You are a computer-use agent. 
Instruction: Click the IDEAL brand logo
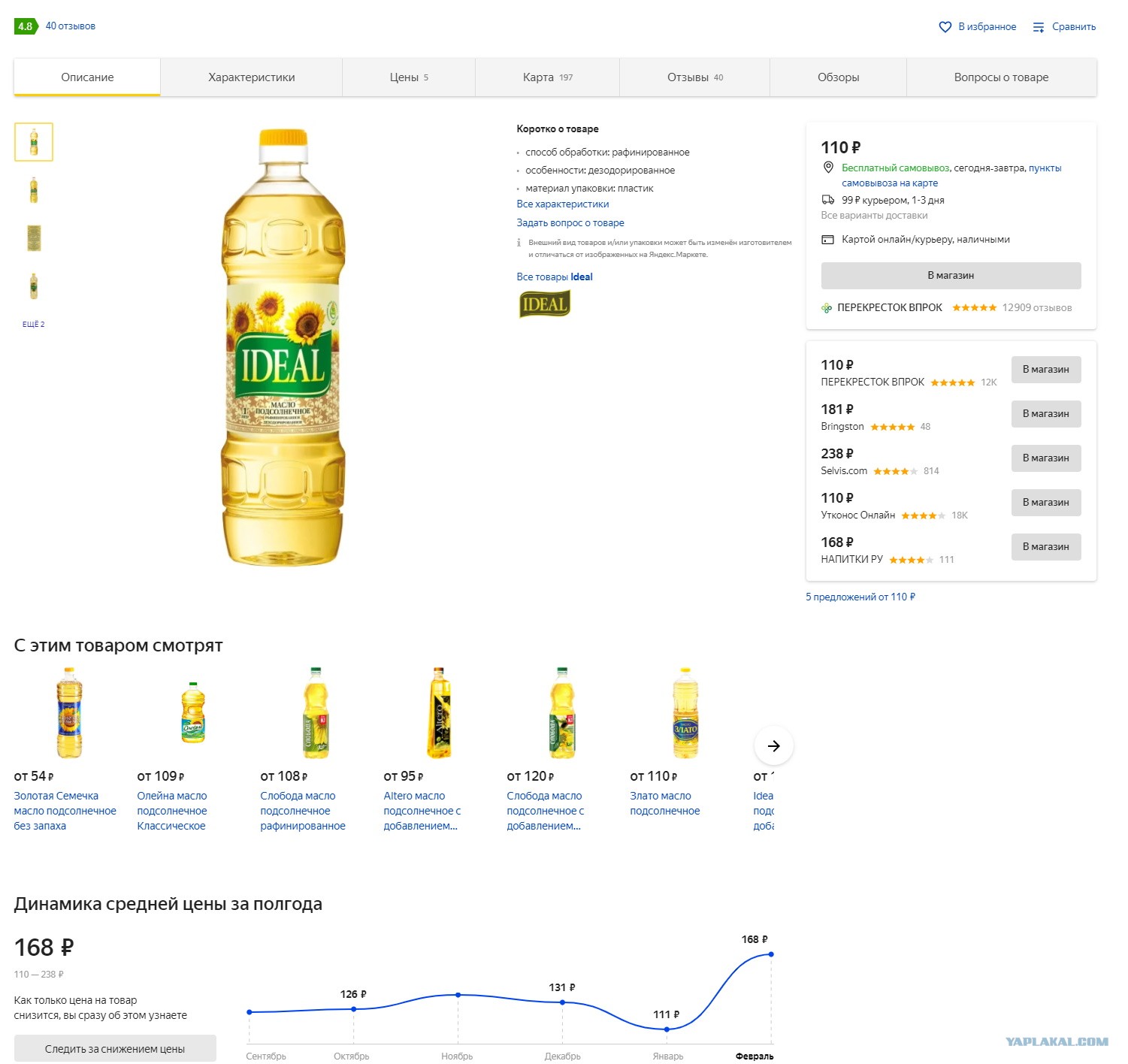tap(545, 304)
